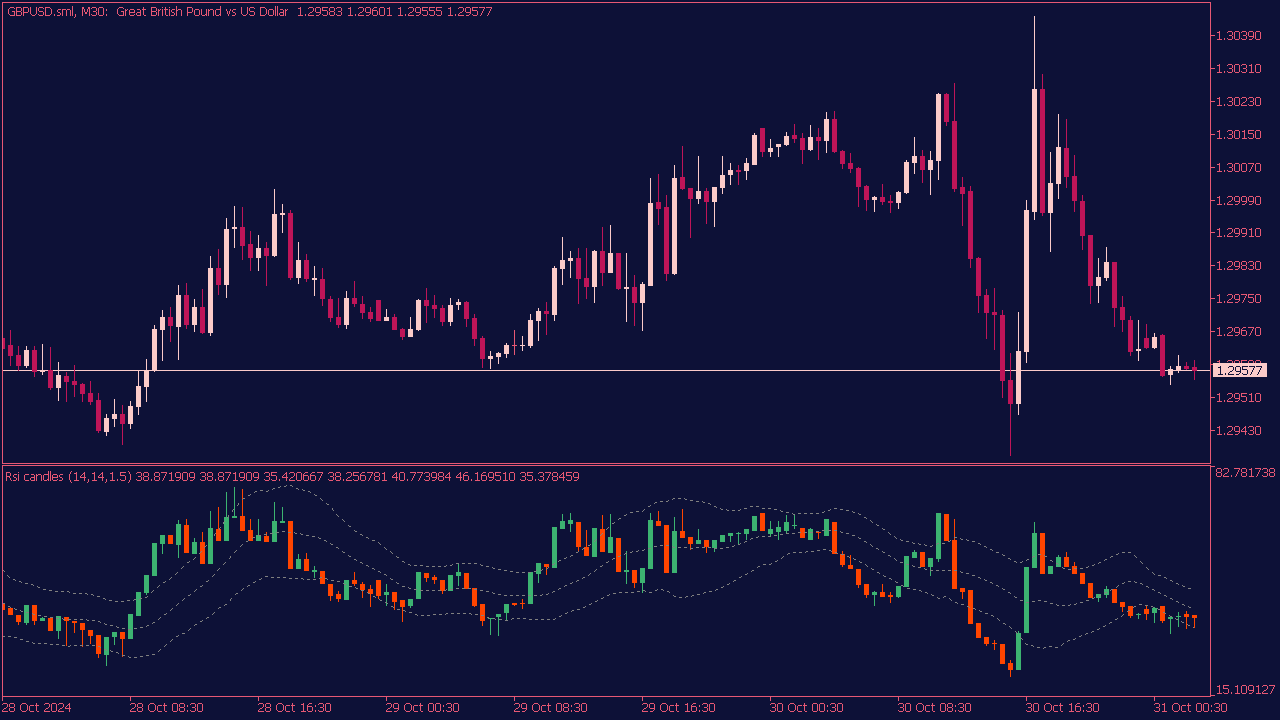Click the 1.30390 price axis label

[1238, 36]
